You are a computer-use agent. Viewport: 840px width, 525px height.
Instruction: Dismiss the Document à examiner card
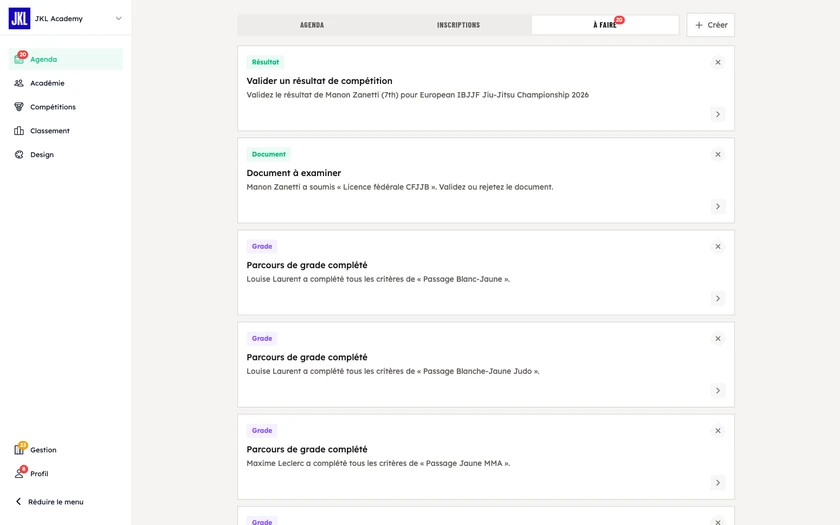tap(718, 154)
